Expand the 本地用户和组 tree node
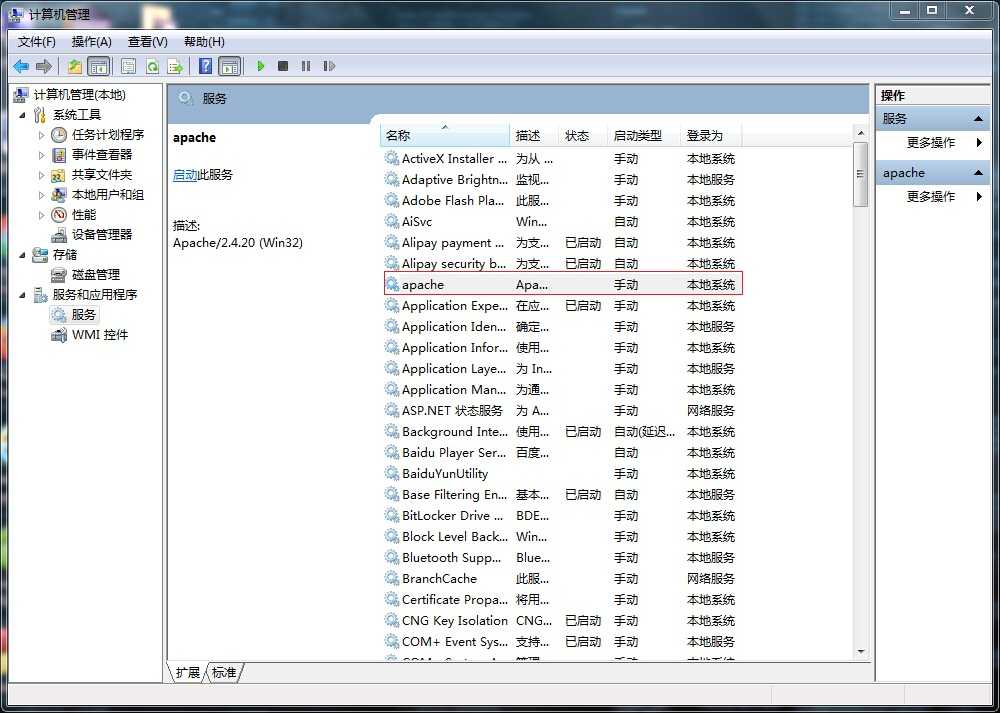Viewport: 1000px width, 713px height. [x=41, y=195]
